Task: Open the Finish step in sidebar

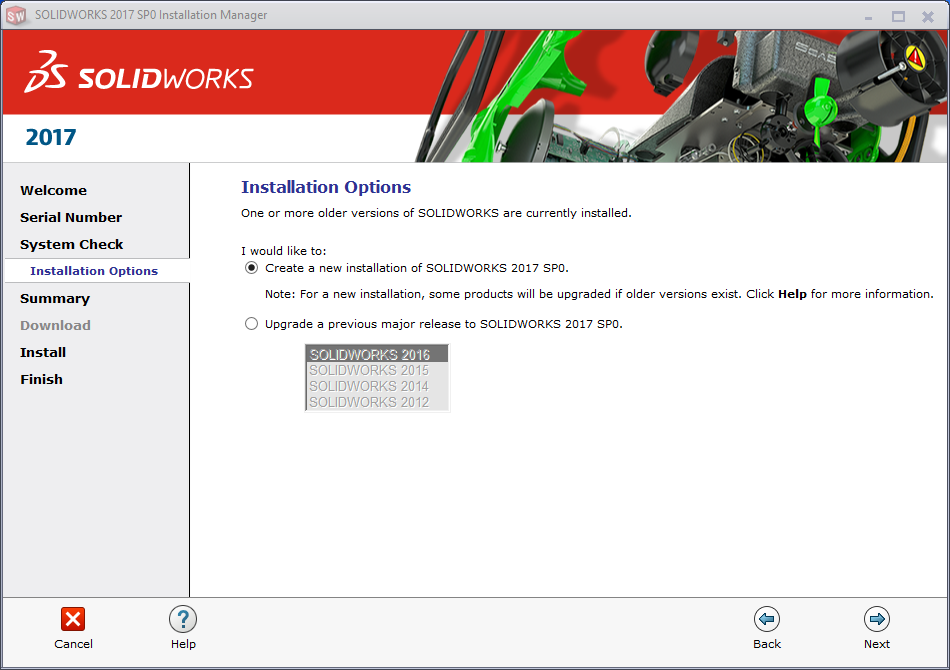Action: [x=41, y=379]
